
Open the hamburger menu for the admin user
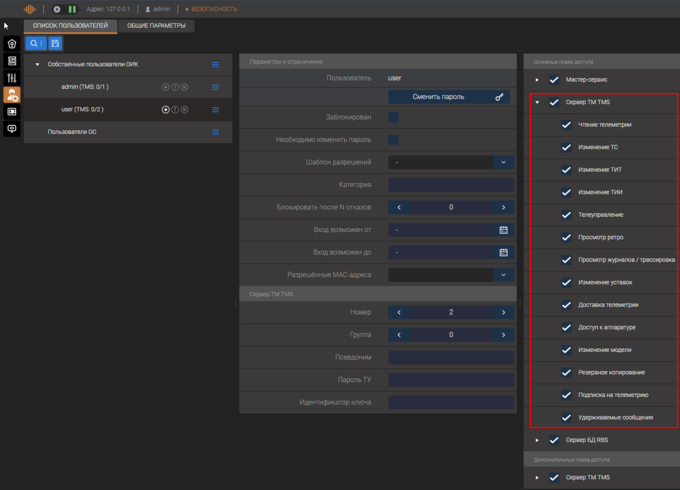coord(215,87)
